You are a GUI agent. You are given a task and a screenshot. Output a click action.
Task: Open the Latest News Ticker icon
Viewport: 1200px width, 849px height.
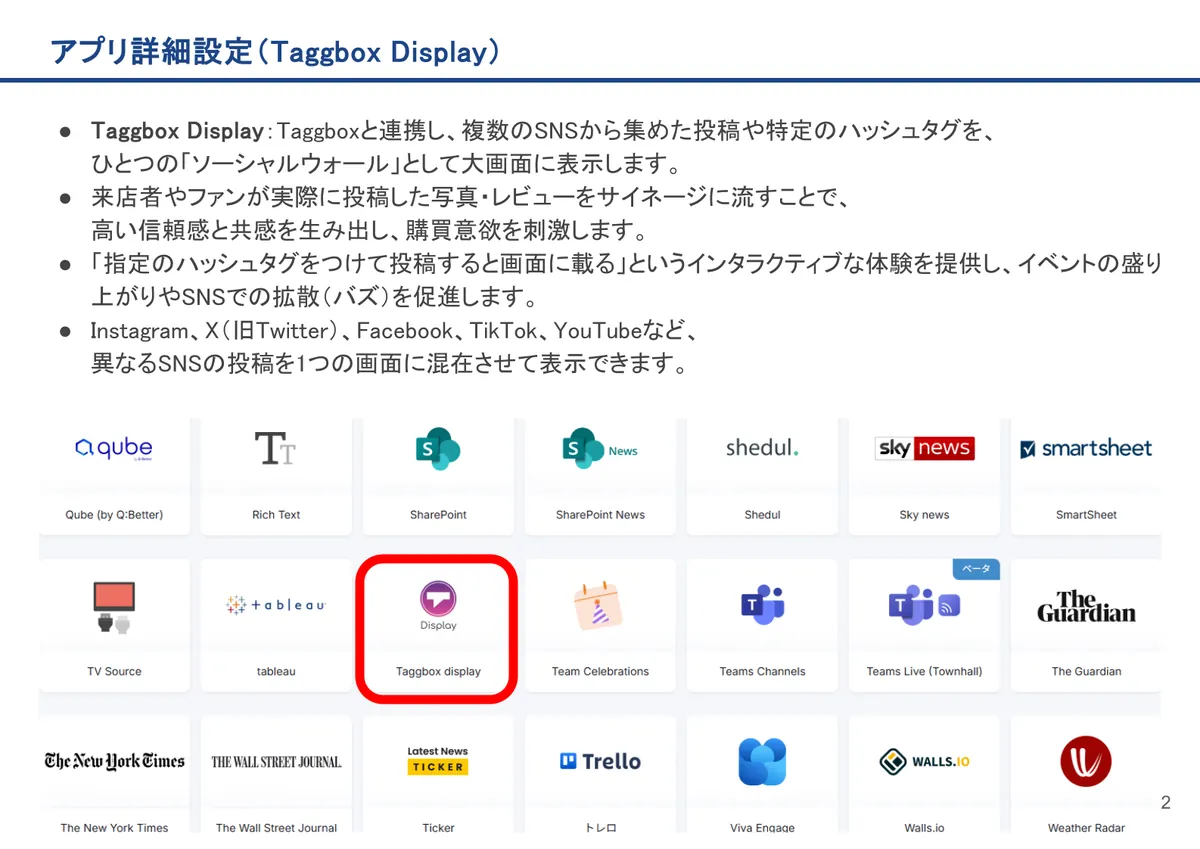(438, 760)
